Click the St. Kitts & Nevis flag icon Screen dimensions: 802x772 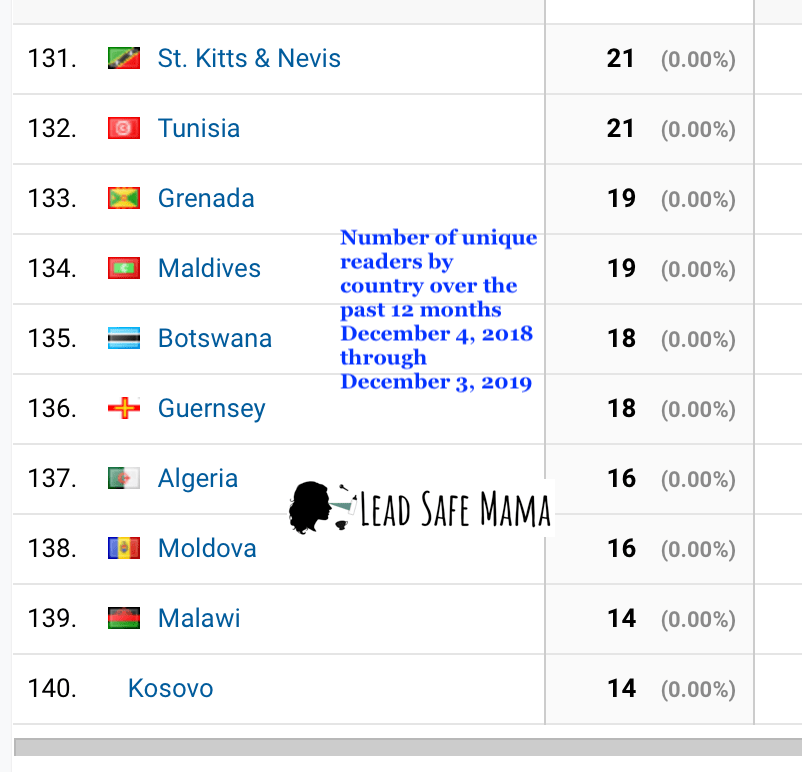[x=124, y=59]
